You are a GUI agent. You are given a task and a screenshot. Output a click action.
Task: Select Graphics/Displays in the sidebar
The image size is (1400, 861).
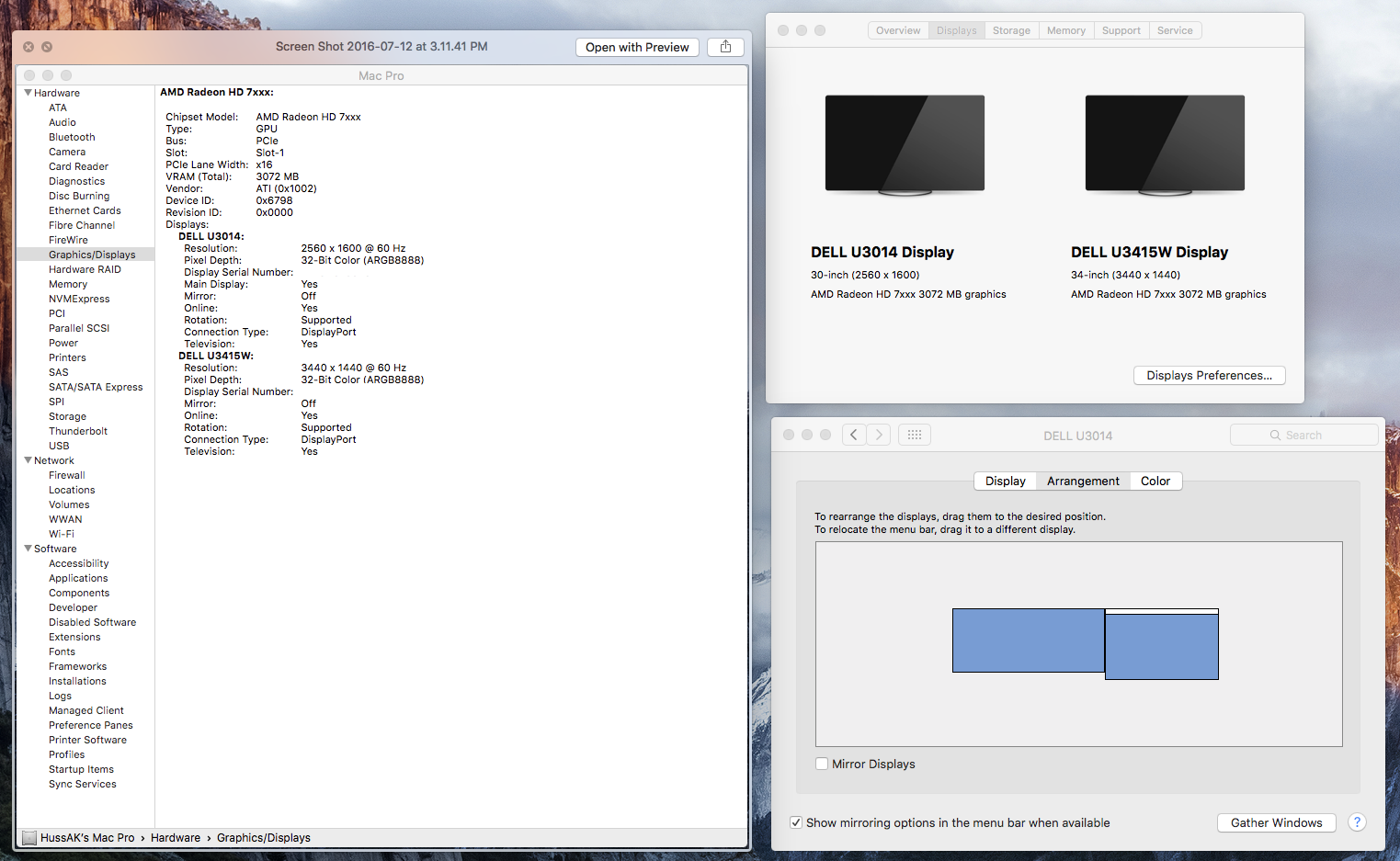[x=92, y=255]
